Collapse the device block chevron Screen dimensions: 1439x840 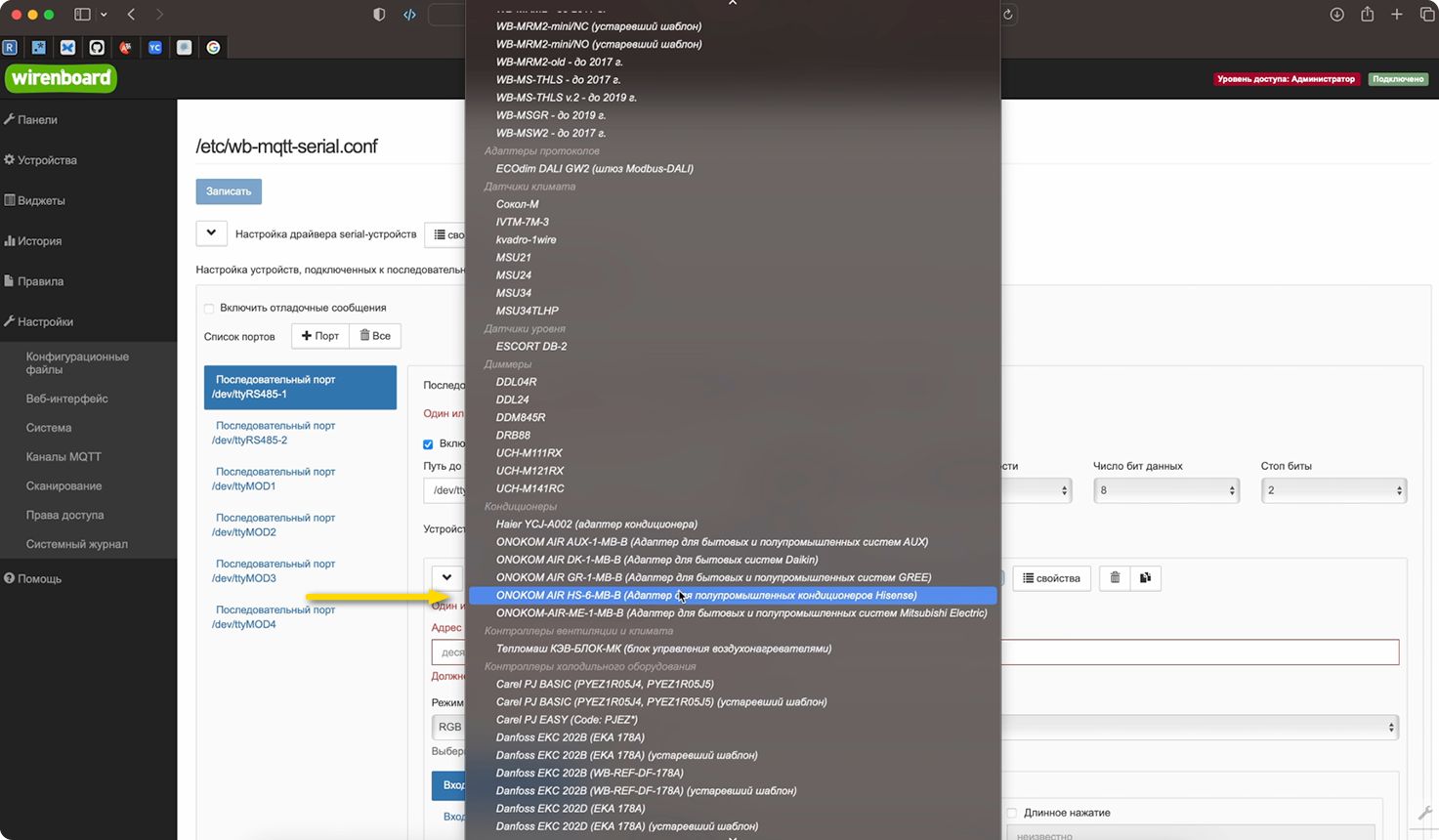coord(446,577)
